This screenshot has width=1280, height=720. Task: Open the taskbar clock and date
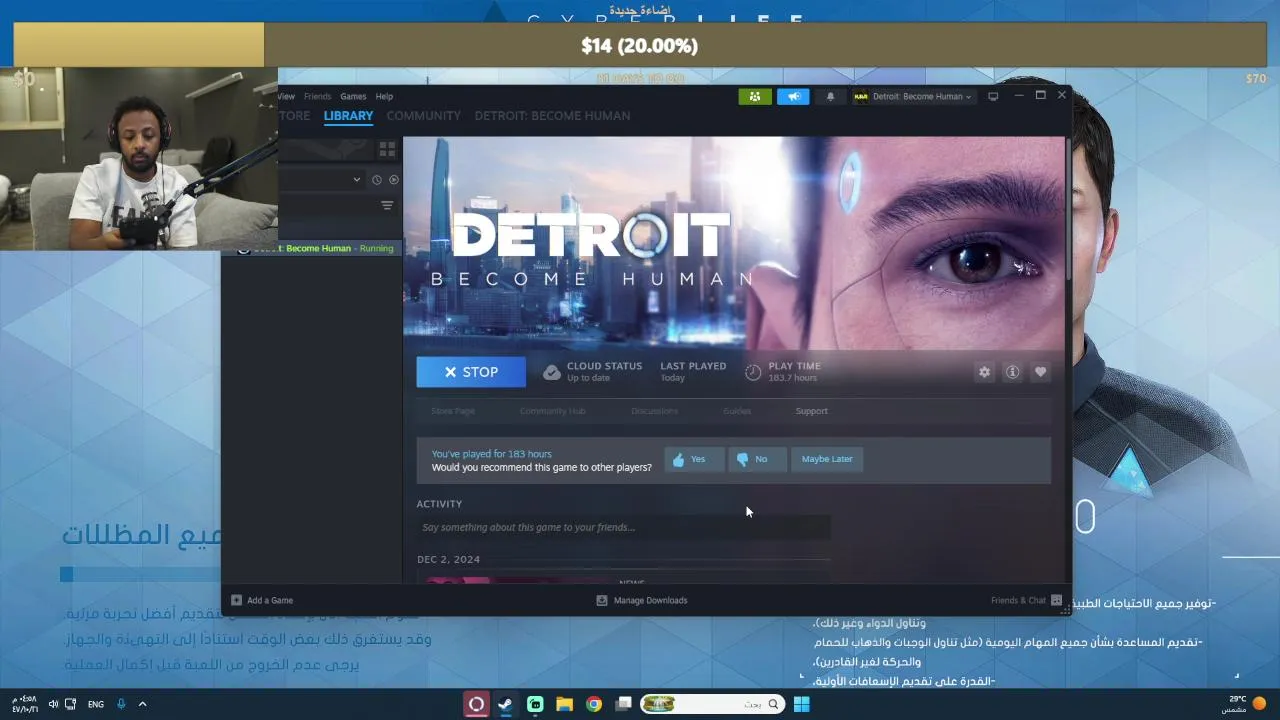coord(26,704)
